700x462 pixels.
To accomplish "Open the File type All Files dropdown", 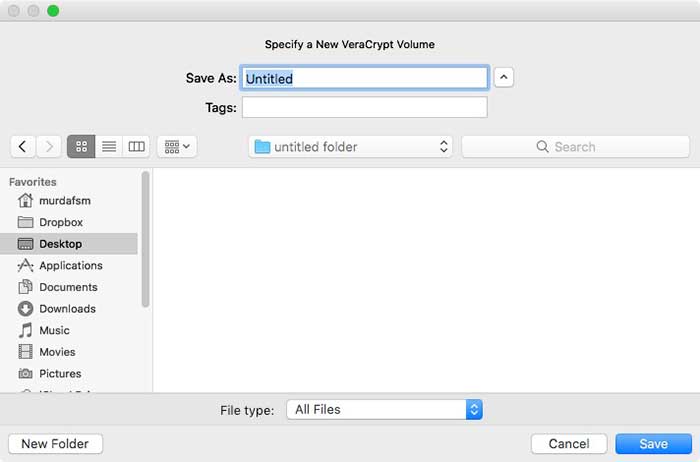I will (x=384, y=409).
